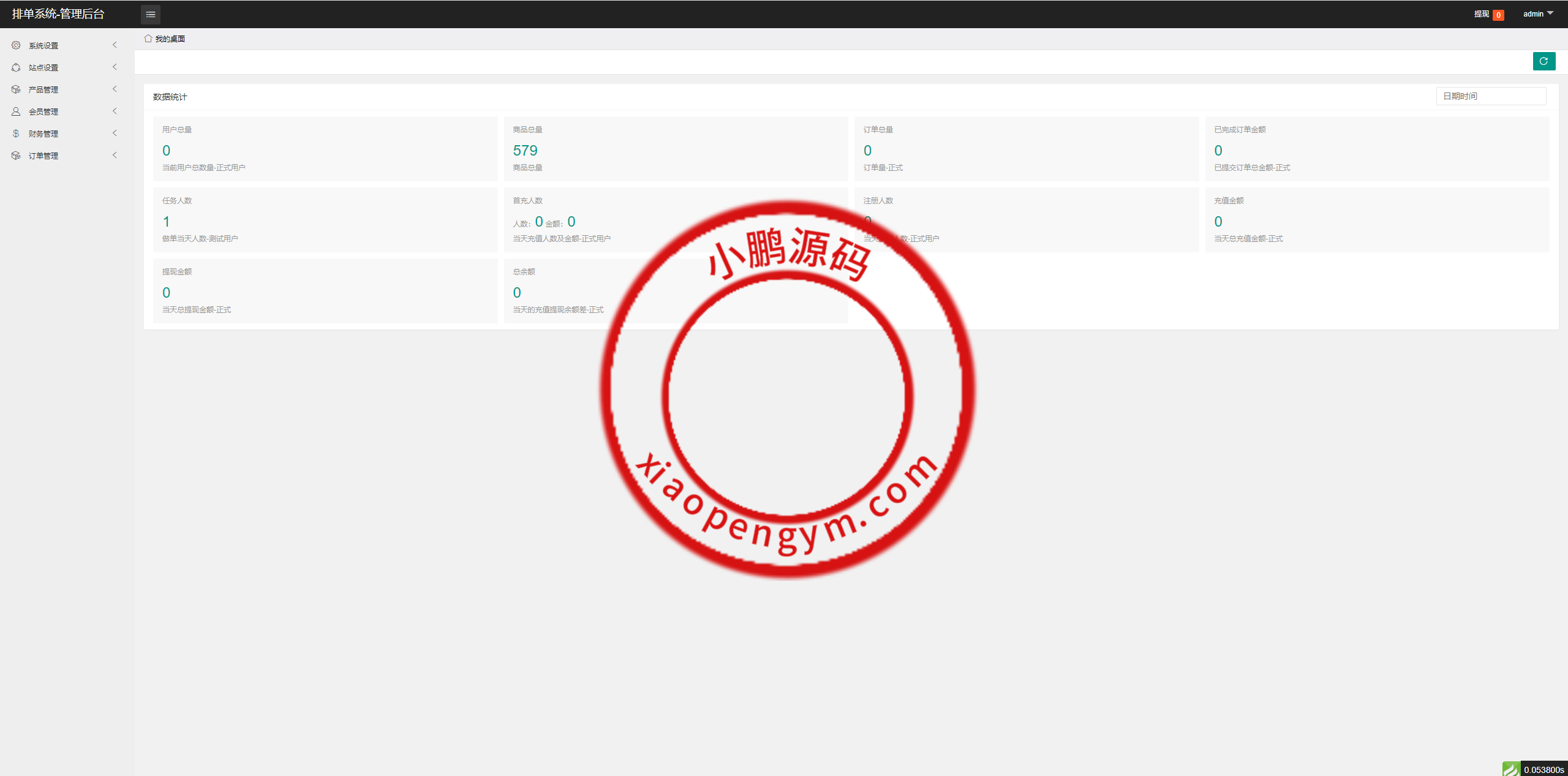This screenshot has height=776, width=1568.
Task: Open 会员管理 menu item
Action: pos(43,111)
